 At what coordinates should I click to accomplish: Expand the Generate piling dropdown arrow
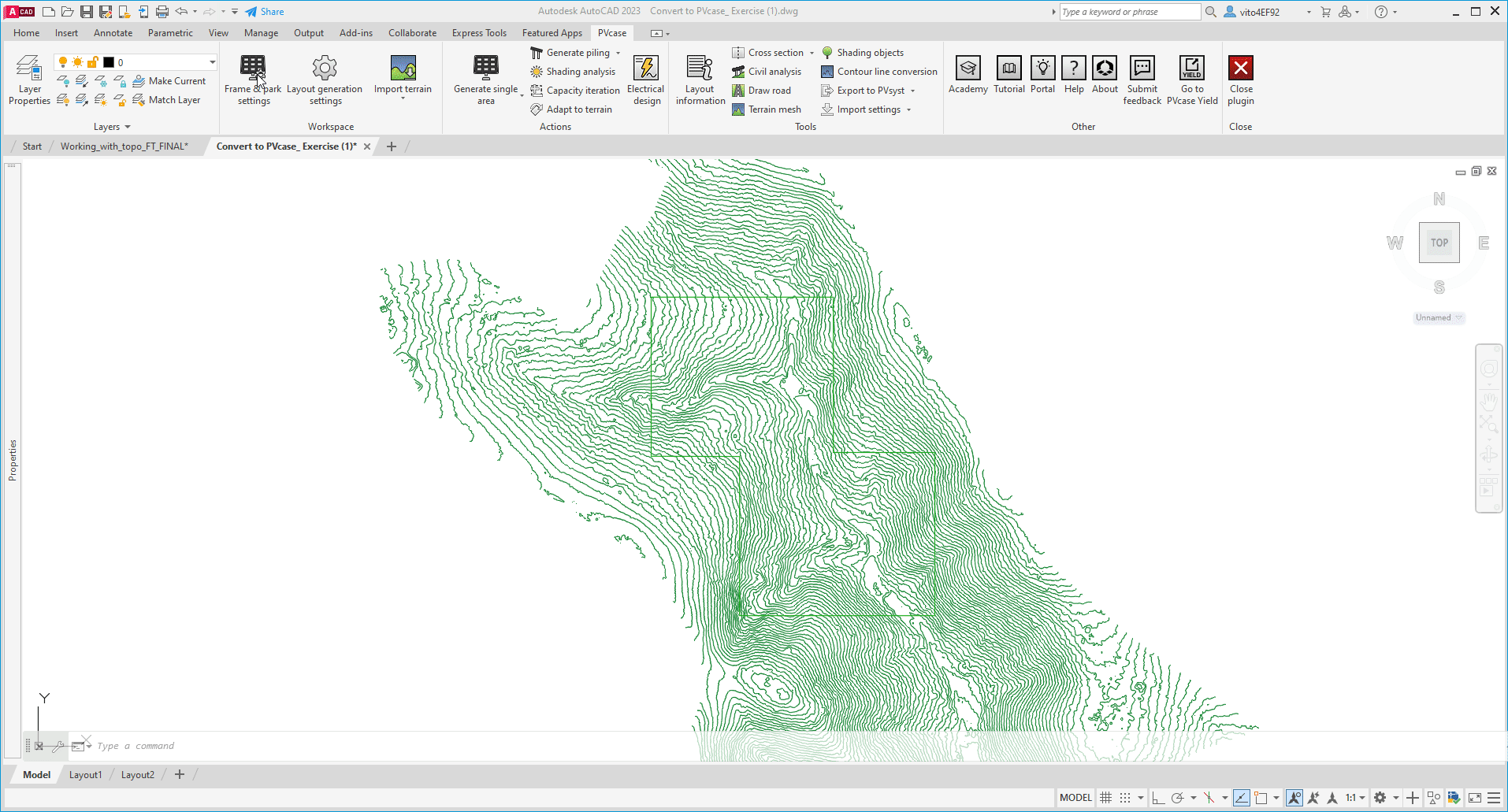618,54
